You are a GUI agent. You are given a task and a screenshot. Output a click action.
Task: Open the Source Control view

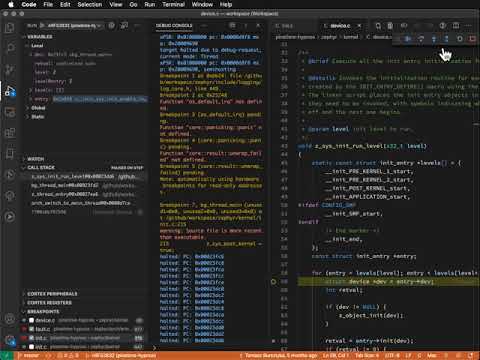coord(10,69)
